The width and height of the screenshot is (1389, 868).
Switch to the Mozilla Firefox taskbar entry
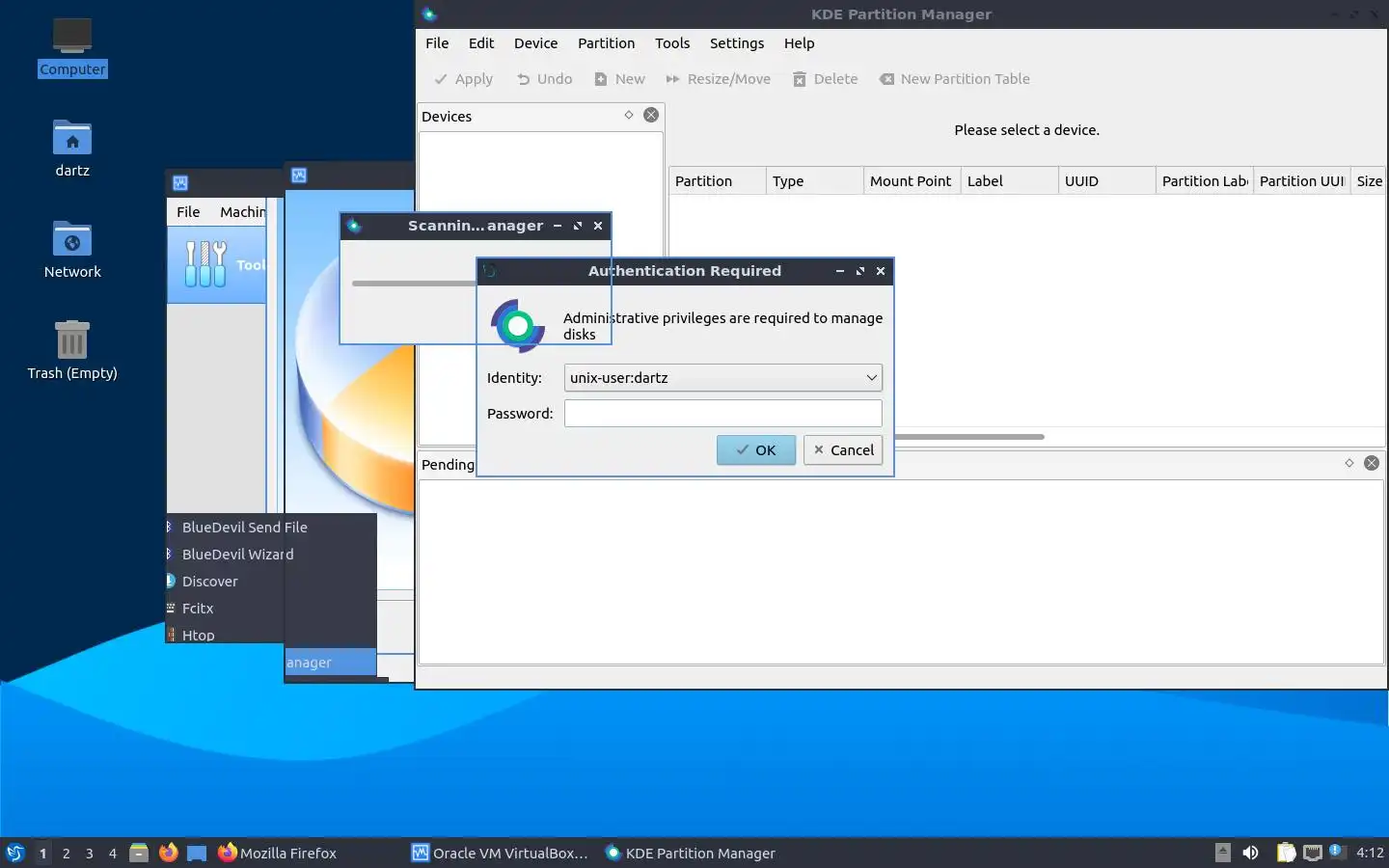(277, 853)
